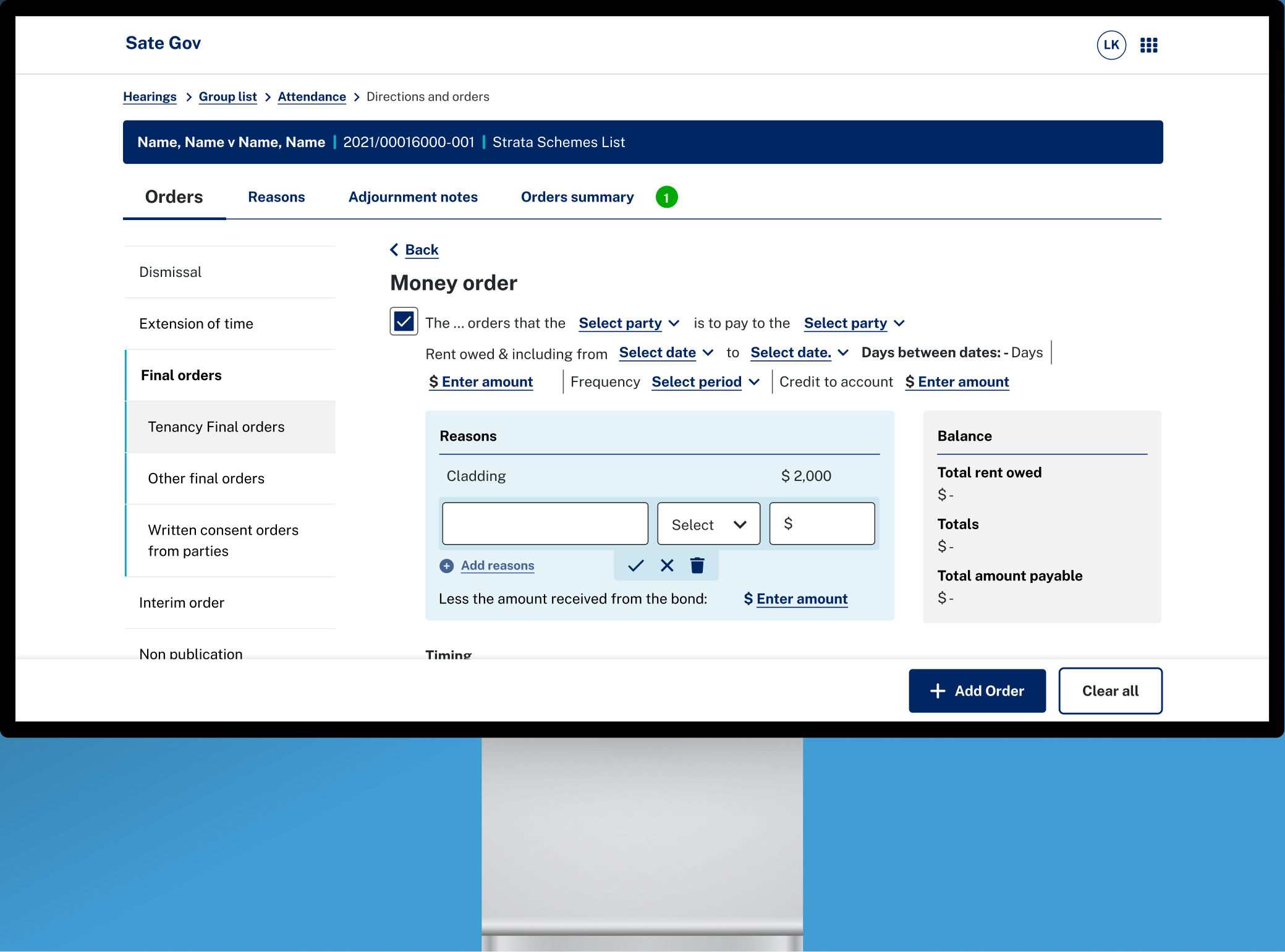
Task: Click the Clear all button
Action: tap(1110, 691)
